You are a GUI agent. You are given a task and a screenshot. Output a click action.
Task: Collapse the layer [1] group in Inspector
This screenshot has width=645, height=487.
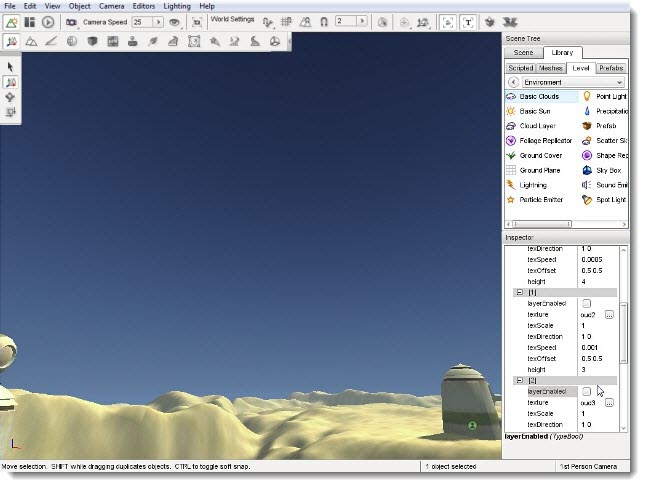[518, 292]
